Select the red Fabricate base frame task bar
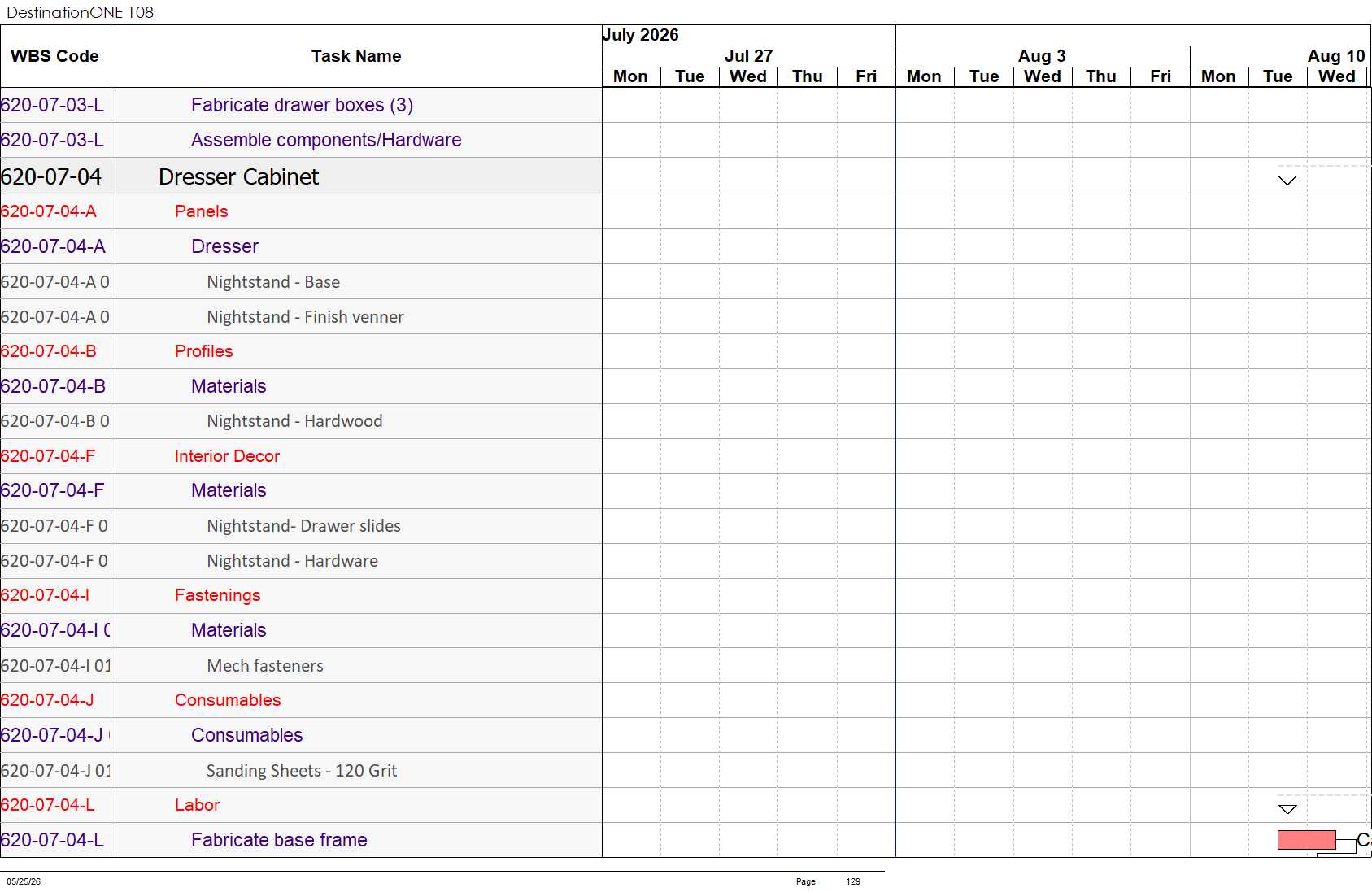Image resolution: width=1372 pixels, height=892 pixels. (1306, 840)
